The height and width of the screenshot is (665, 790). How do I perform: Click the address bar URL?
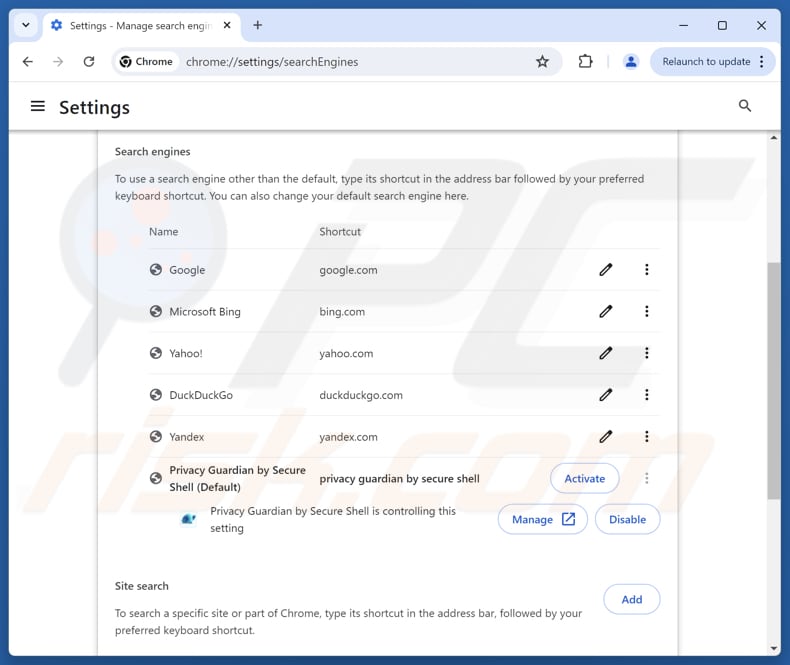(272, 61)
